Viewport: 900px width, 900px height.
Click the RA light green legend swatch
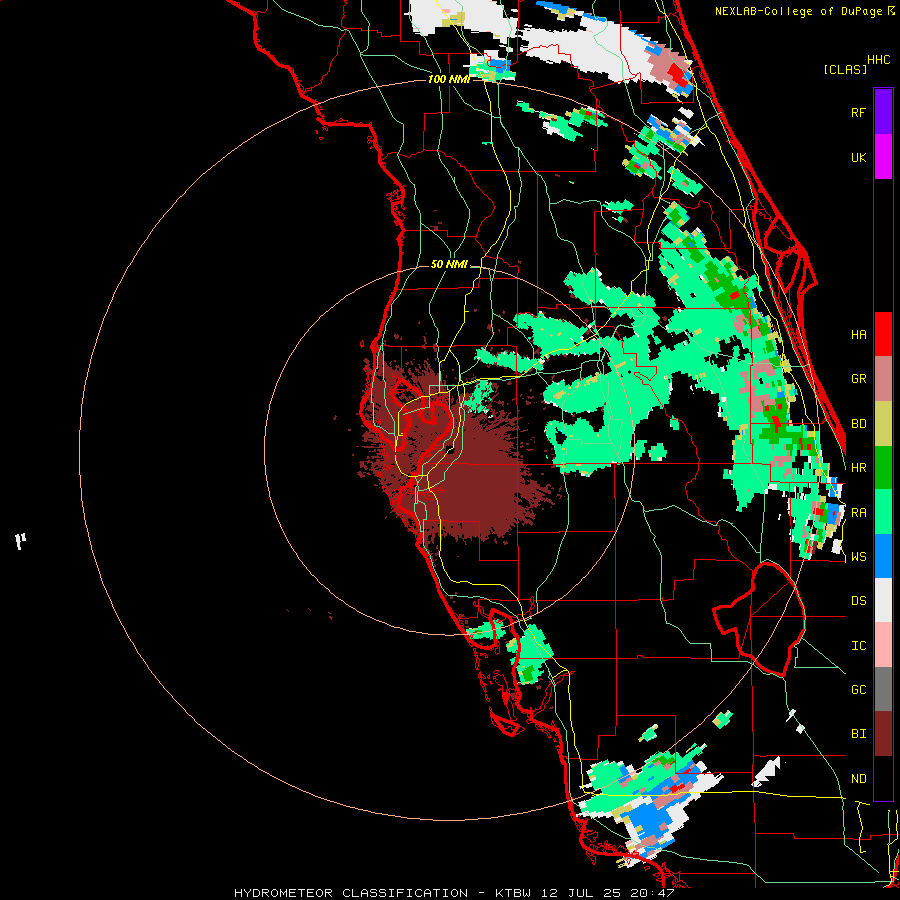(883, 512)
